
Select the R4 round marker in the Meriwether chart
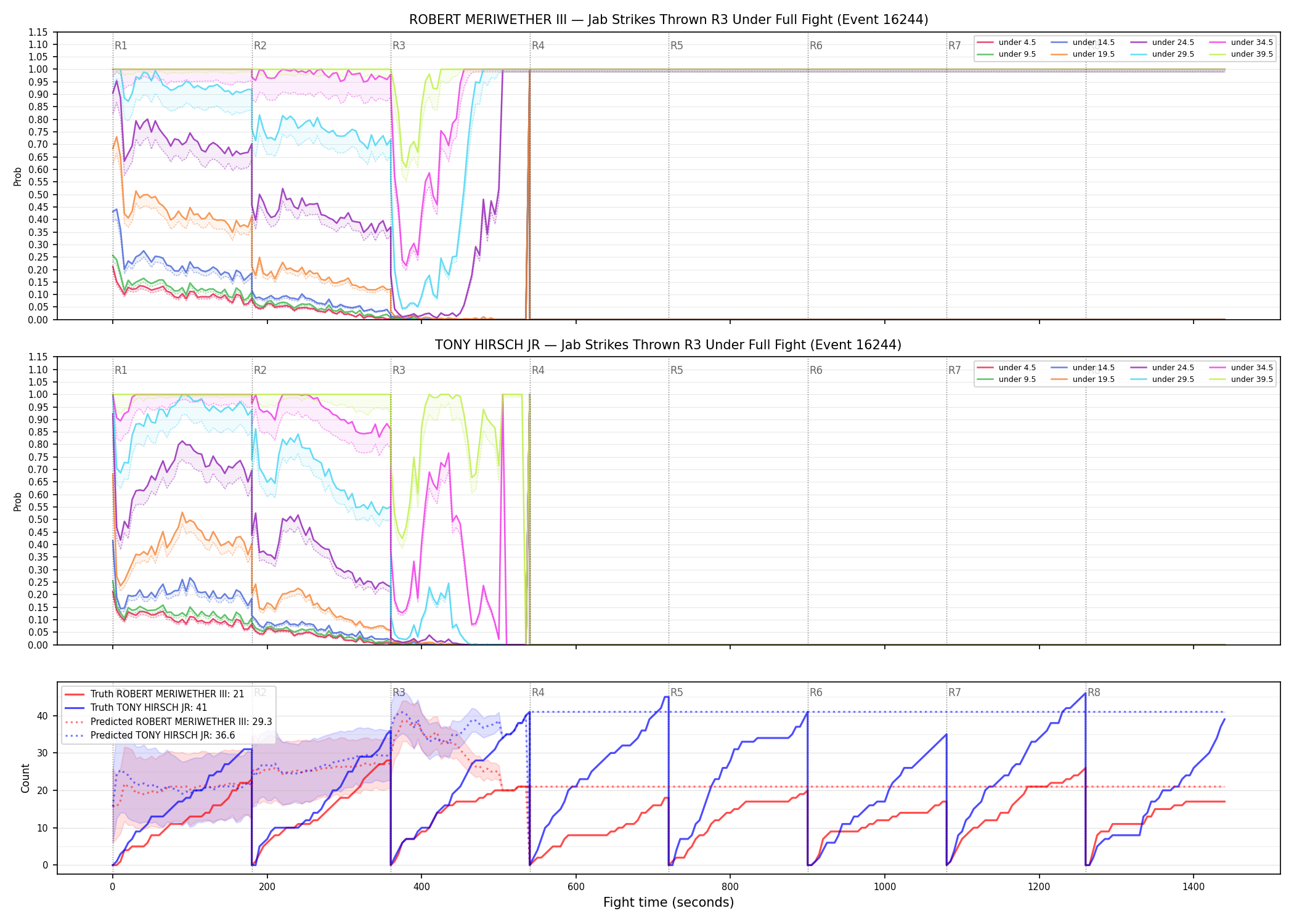(x=538, y=46)
